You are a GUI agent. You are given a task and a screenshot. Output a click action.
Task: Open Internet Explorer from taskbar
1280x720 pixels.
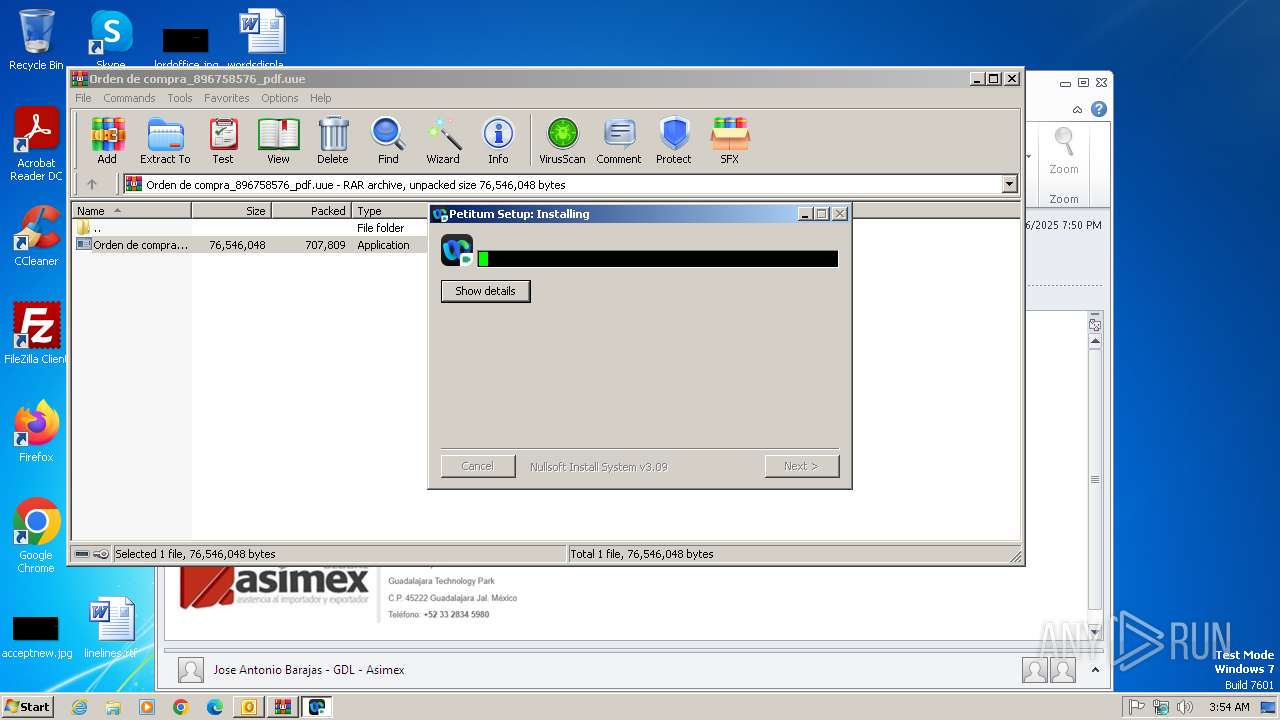pyautogui.click(x=79, y=707)
